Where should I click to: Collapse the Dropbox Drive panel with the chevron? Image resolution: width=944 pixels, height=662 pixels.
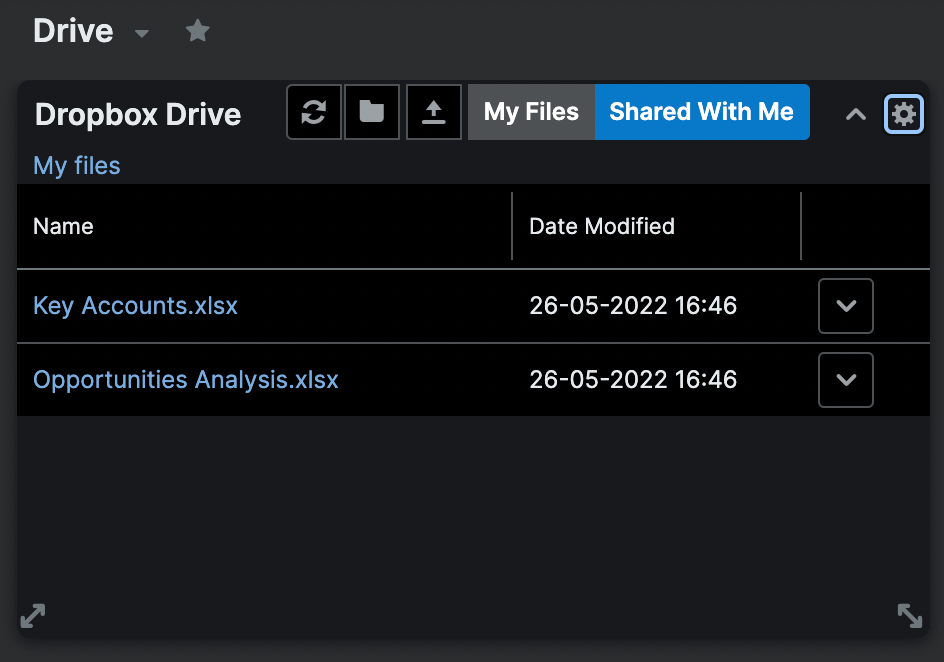(x=855, y=113)
